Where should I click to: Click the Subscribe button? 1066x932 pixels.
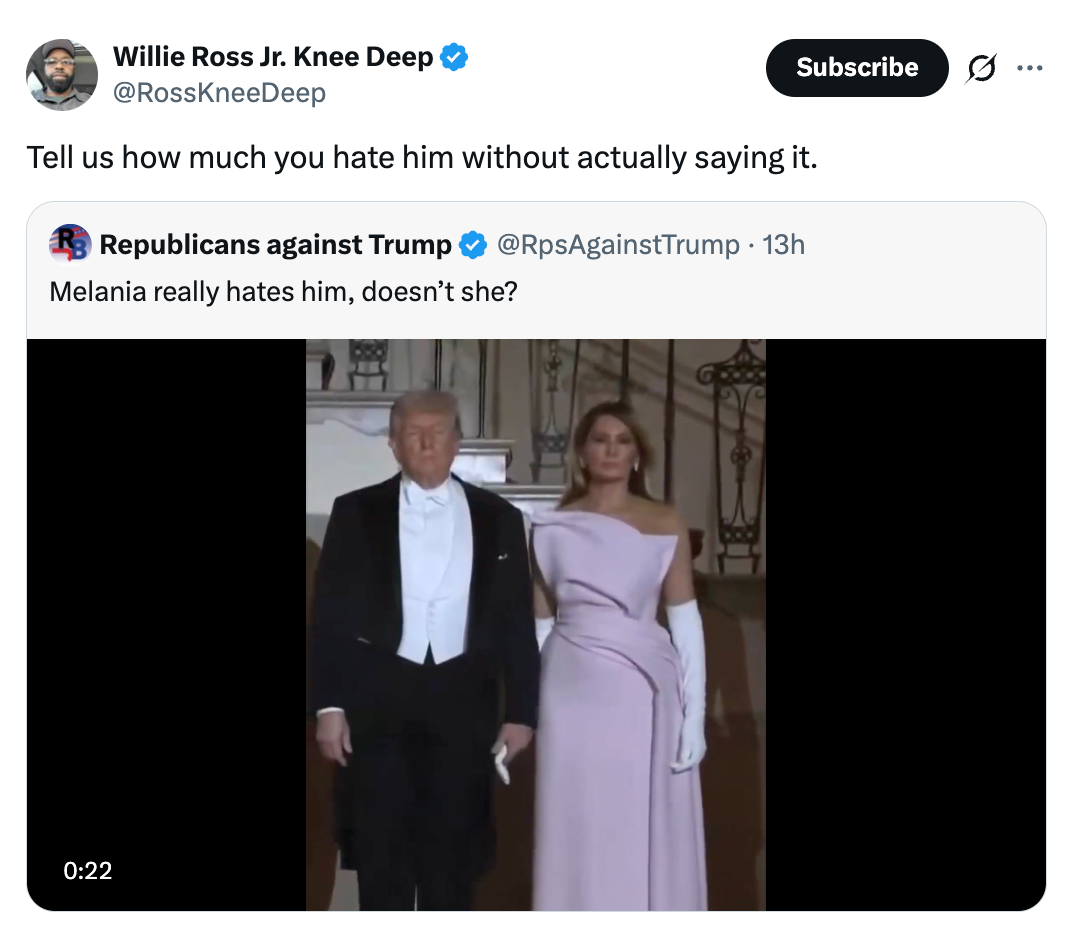coord(856,67)
